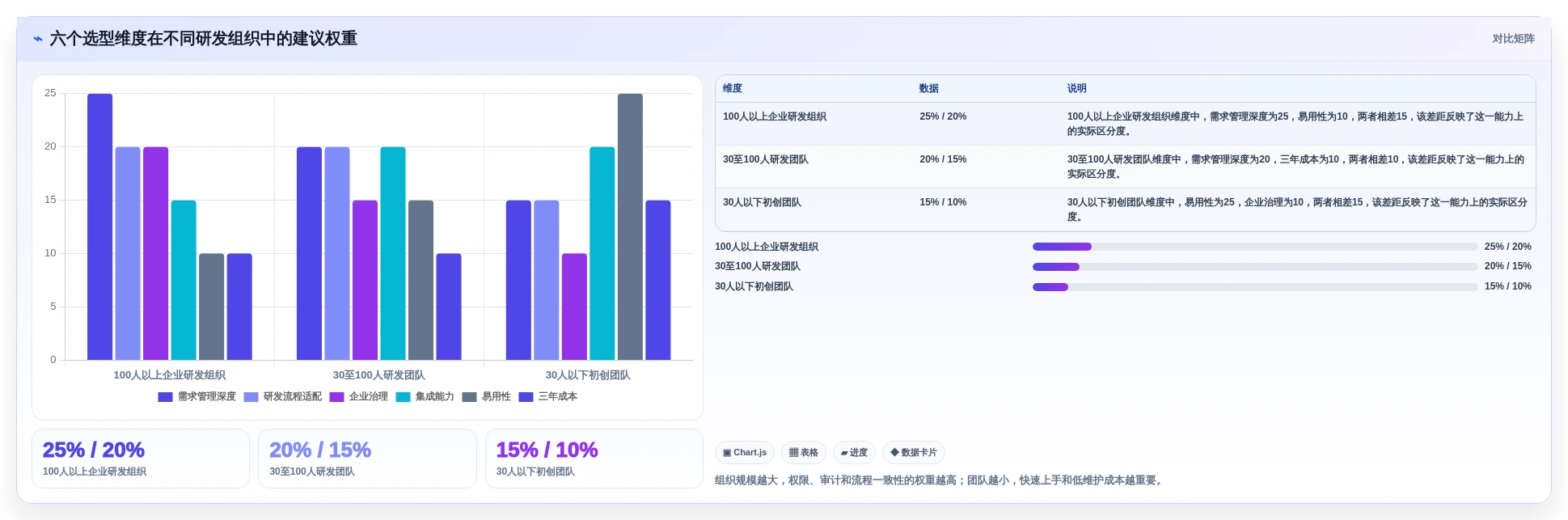Image resolution: width=1568 pixels, height=520 pixels.
Task: Hide the 企业治理 legend series
Action: click(x=359, y=397)
